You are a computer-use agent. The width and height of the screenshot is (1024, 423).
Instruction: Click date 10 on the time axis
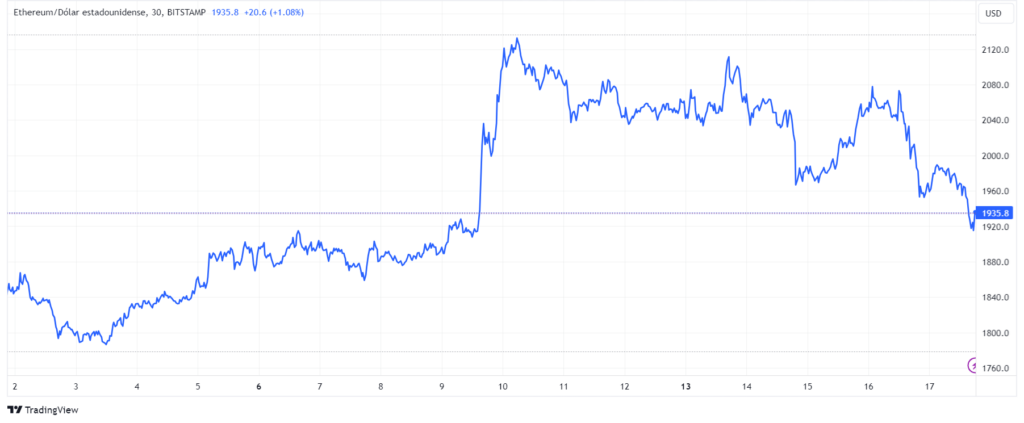point(503,385)
